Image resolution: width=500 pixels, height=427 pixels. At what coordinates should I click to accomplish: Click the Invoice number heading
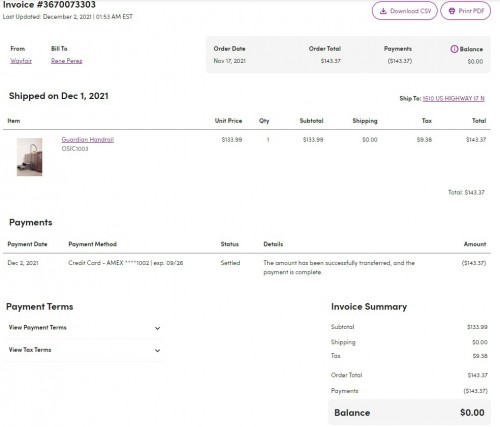coord(49,5)
